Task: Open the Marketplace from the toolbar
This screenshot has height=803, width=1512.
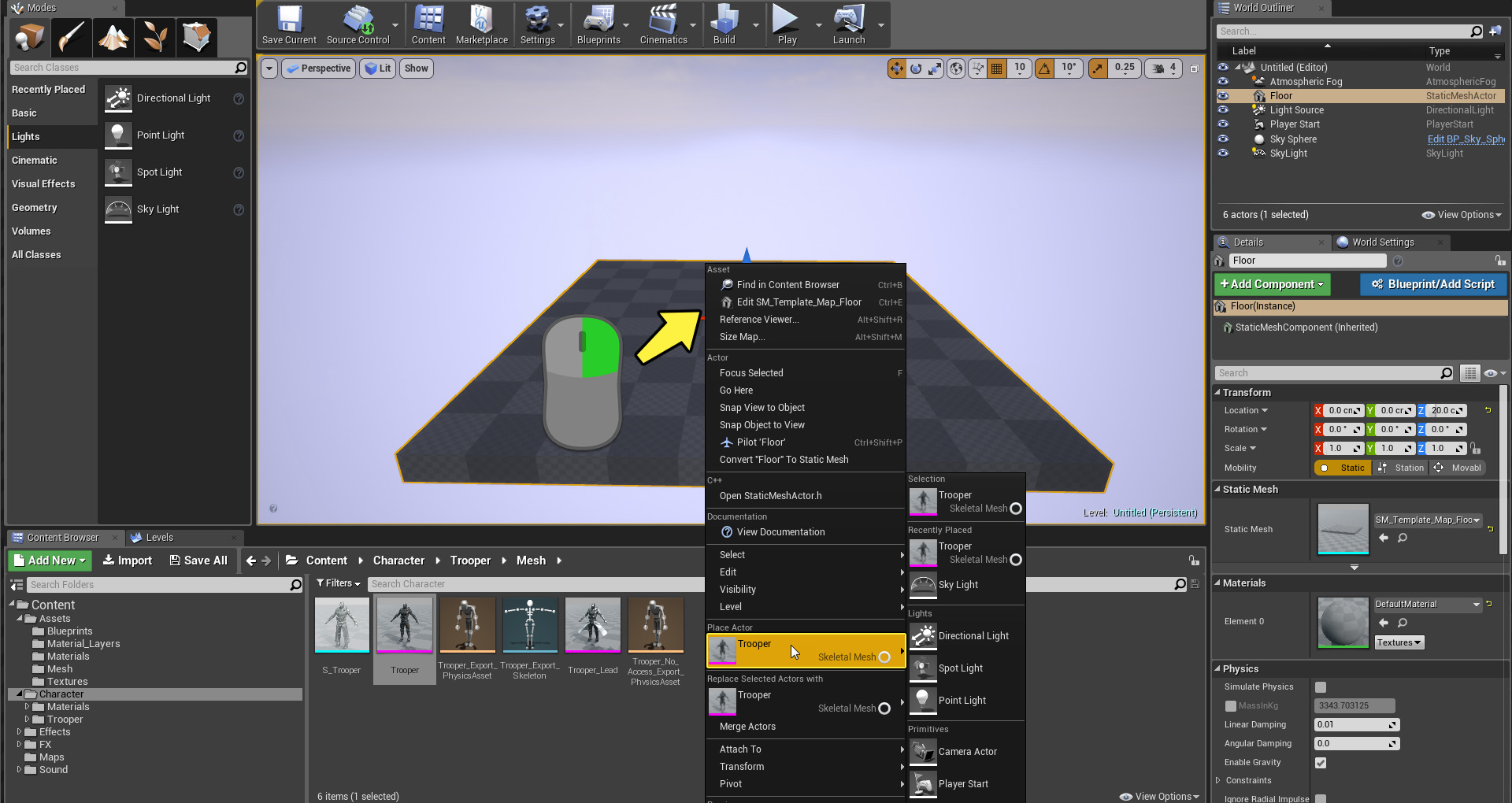Action: coord(481,25)
